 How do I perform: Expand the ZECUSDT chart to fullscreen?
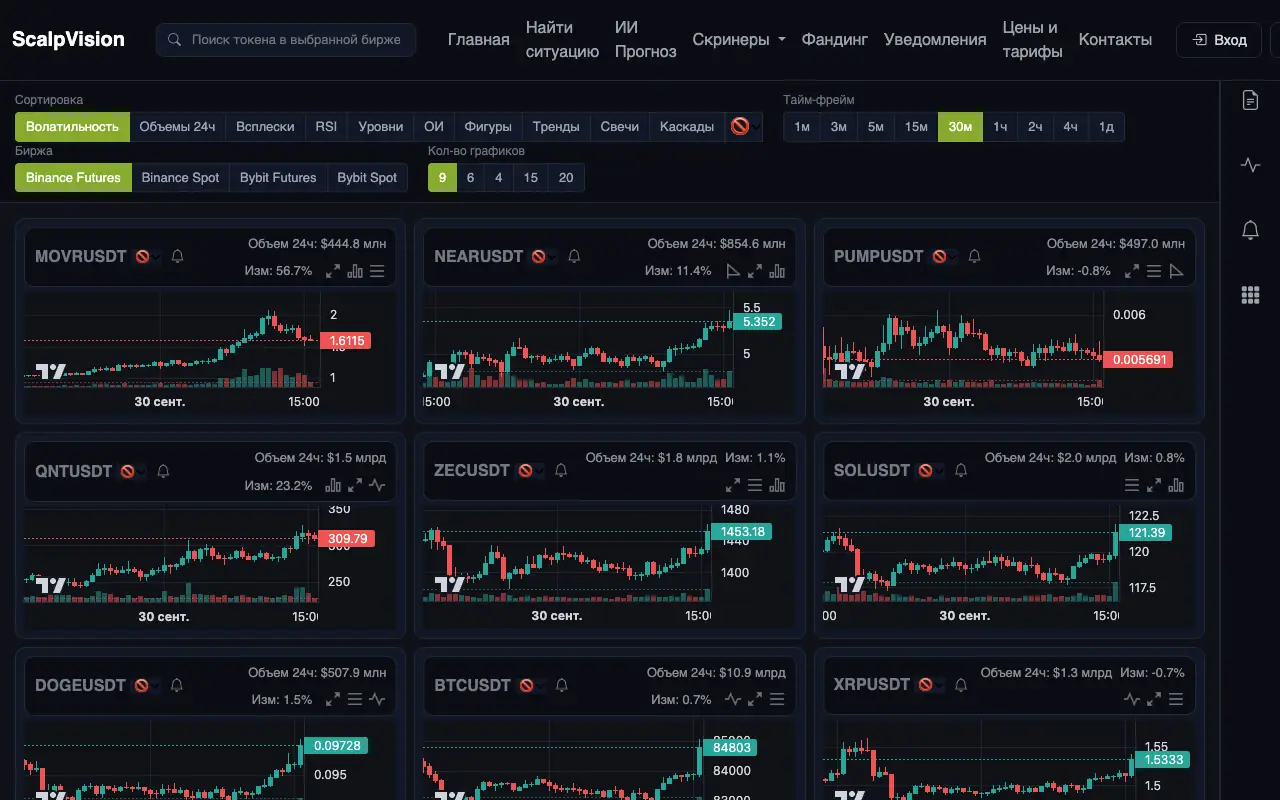(733, 485)
